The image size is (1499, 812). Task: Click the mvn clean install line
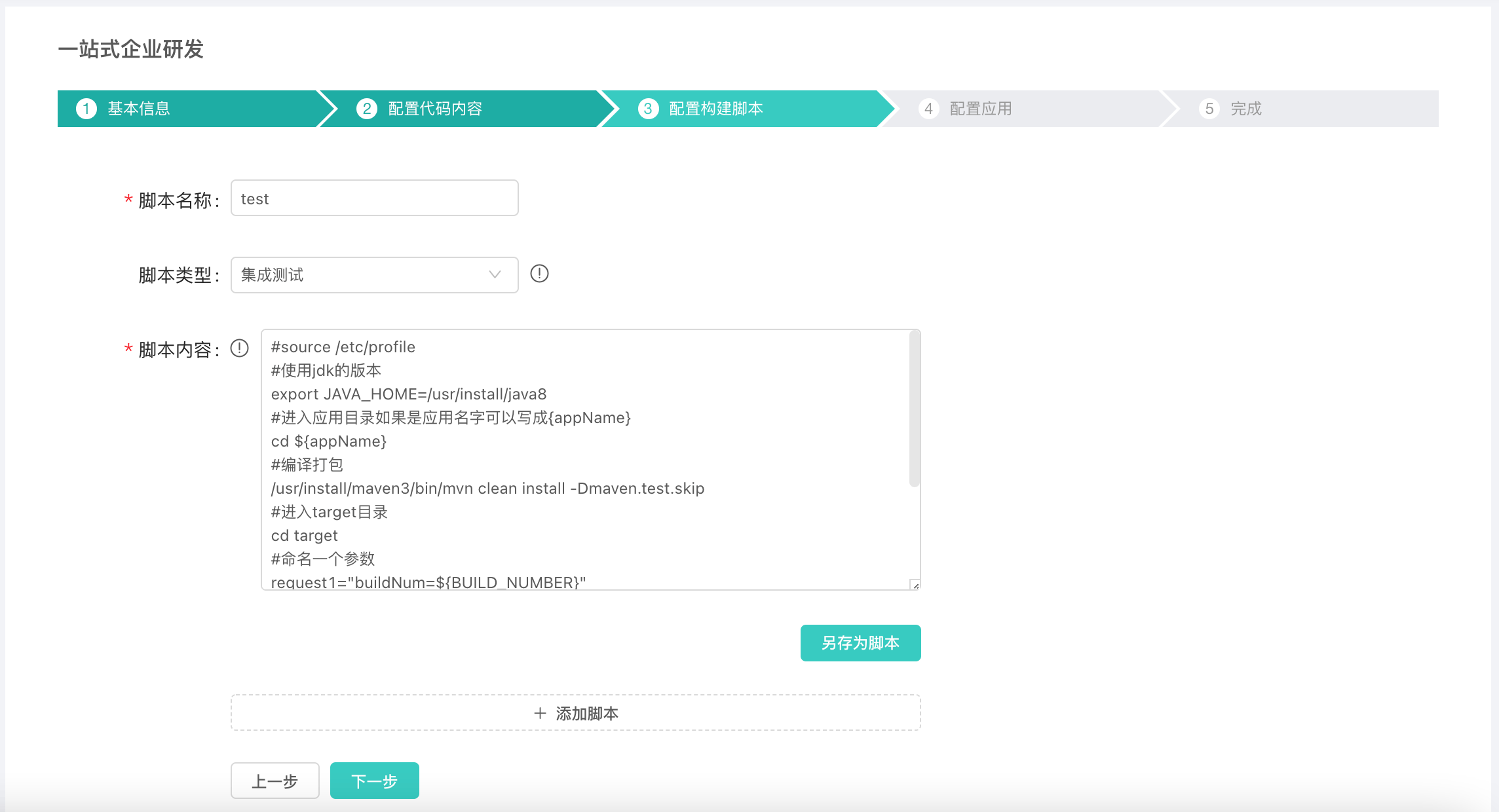coord(487,489)
